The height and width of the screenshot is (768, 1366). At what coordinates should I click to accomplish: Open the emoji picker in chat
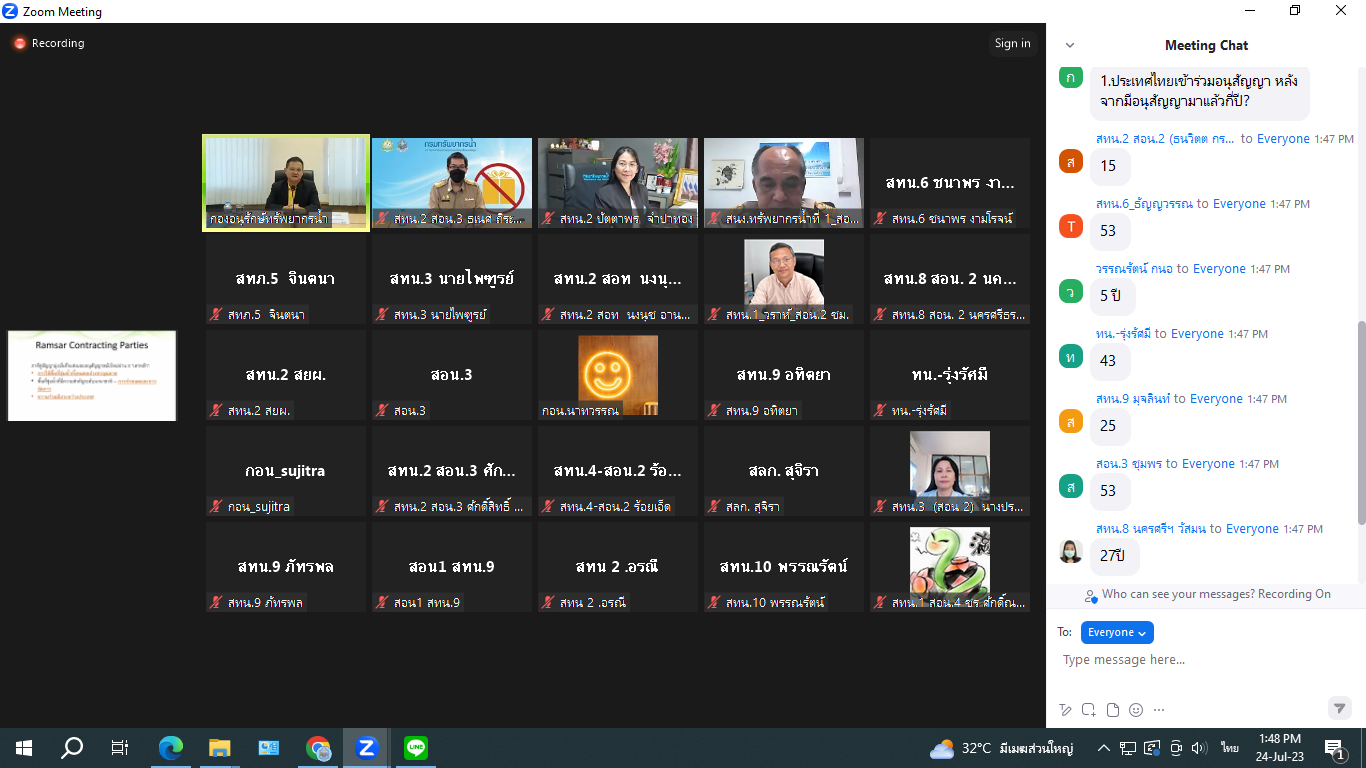point(1136,710)
